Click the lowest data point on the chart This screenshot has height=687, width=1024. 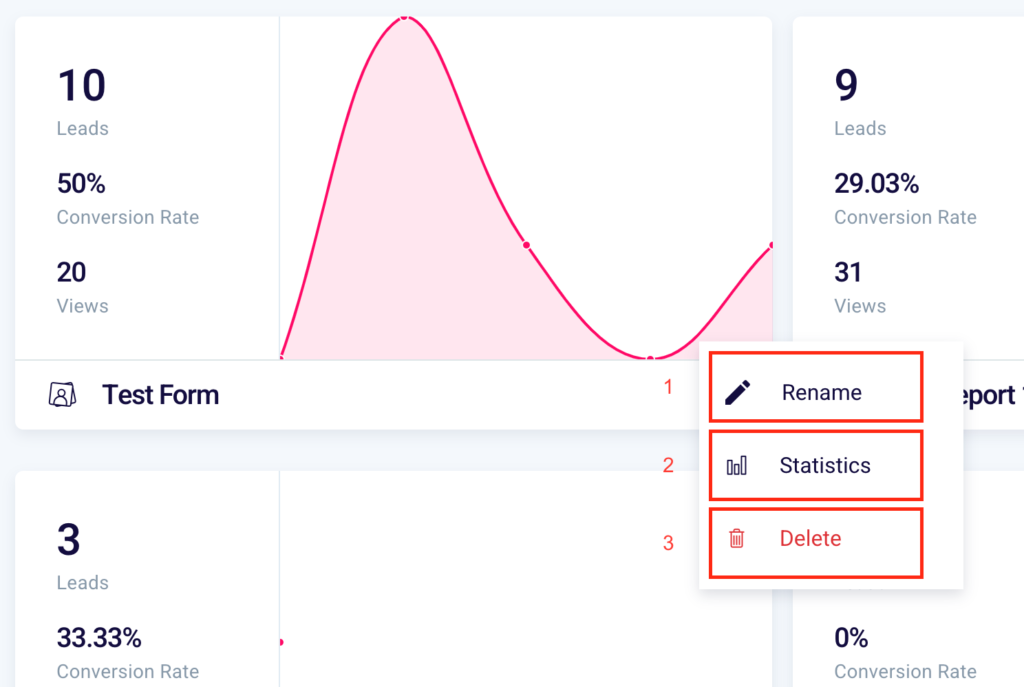pyautogui.click(x=650, y=358)
